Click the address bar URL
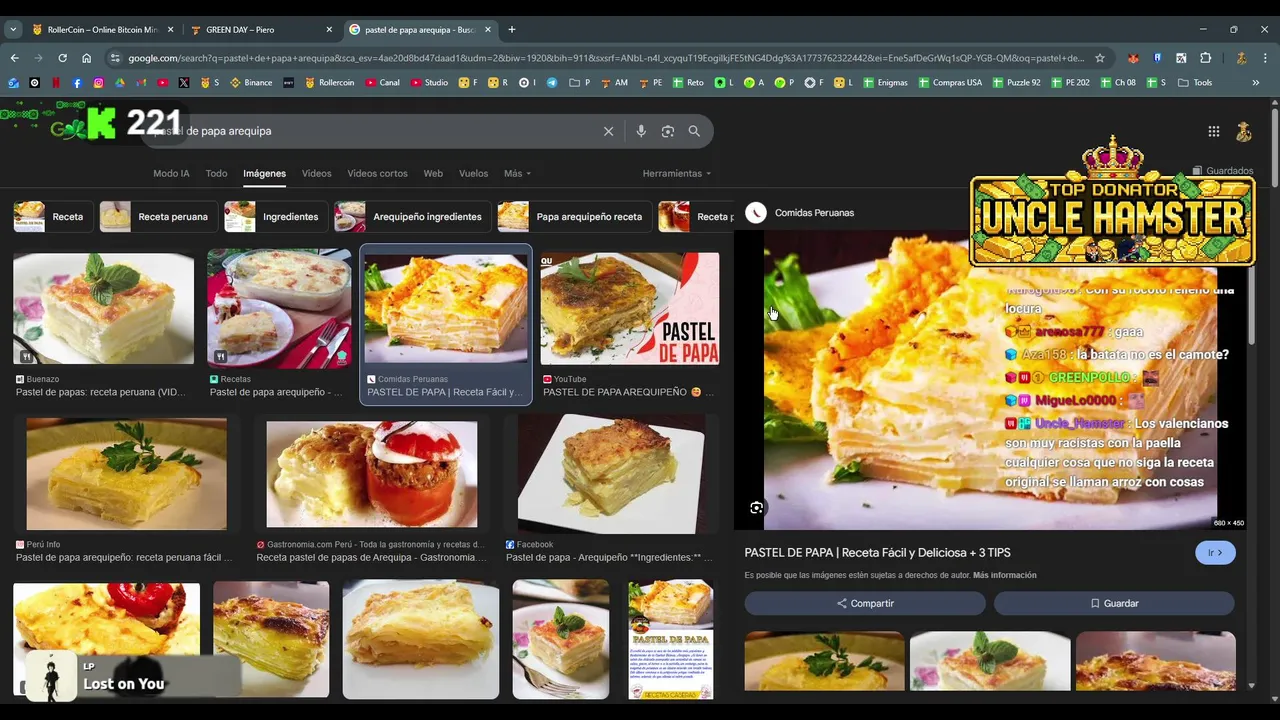The image size is (1280, 720). pyautogui.click(x=605, y=58)
